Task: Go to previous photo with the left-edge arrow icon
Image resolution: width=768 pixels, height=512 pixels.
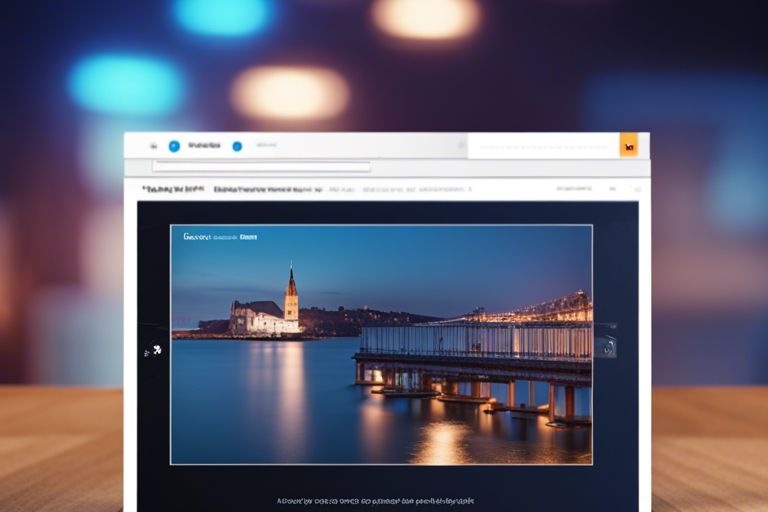Action: [155, 350]
